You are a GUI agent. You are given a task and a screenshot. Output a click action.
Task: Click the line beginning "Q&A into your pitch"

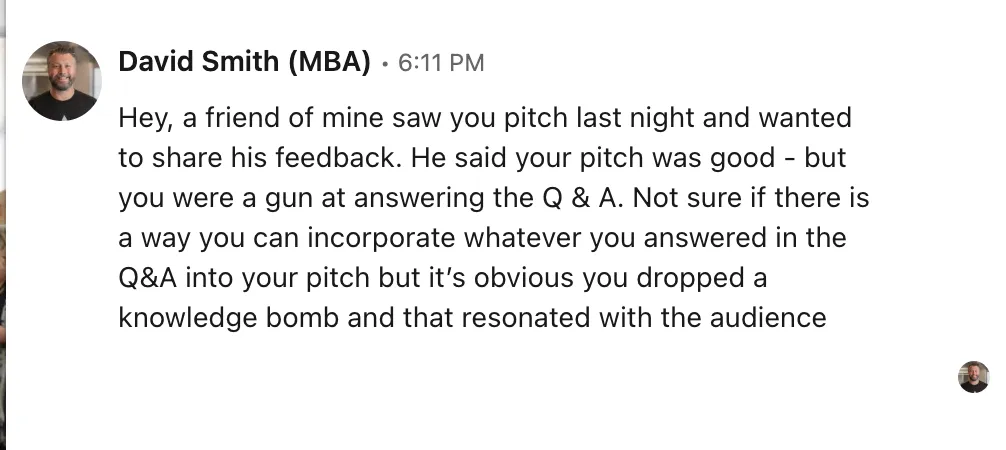[x=443, y=278]
